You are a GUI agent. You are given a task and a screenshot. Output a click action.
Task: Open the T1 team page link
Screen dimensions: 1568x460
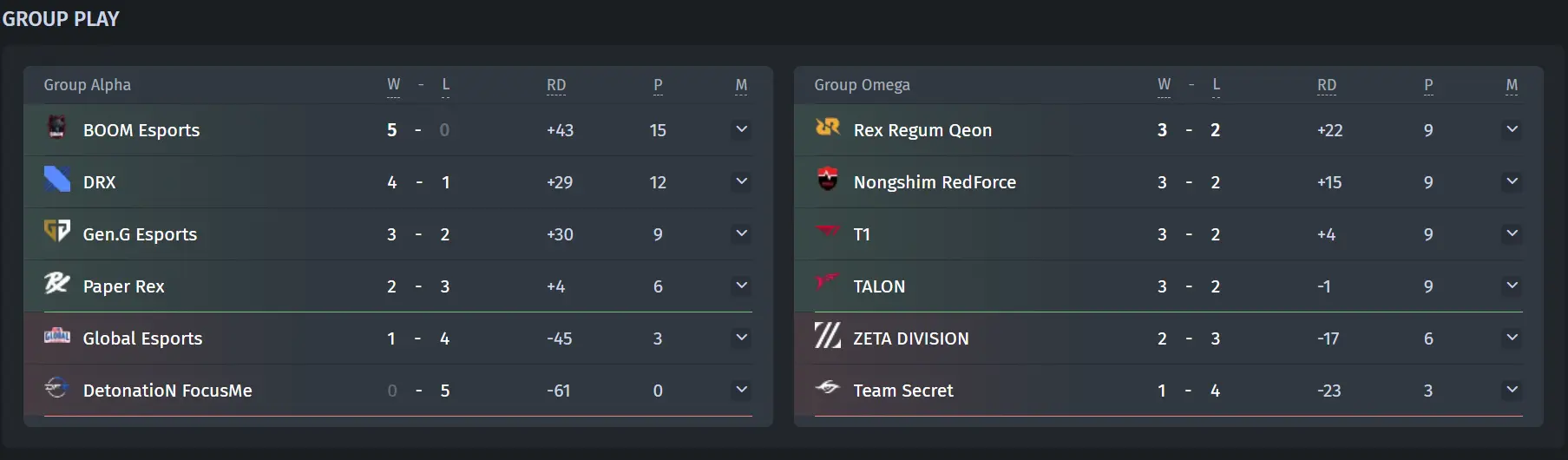coord(862,234)
